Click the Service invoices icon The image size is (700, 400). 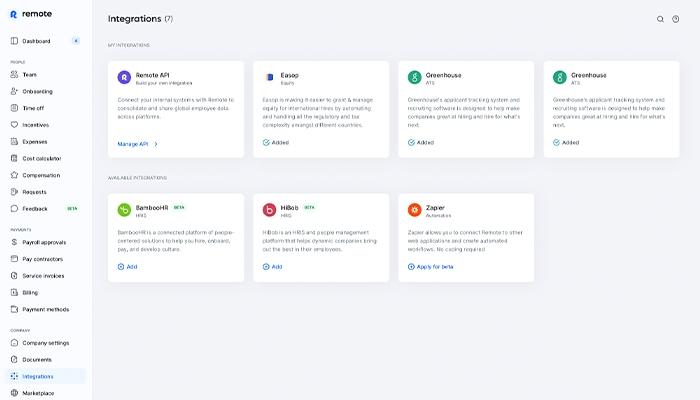coord(14,276)
